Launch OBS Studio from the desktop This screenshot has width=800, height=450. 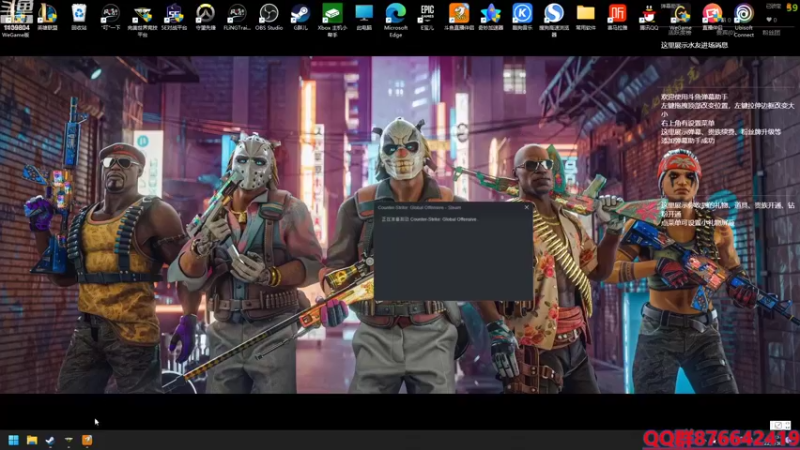(269, 17)
